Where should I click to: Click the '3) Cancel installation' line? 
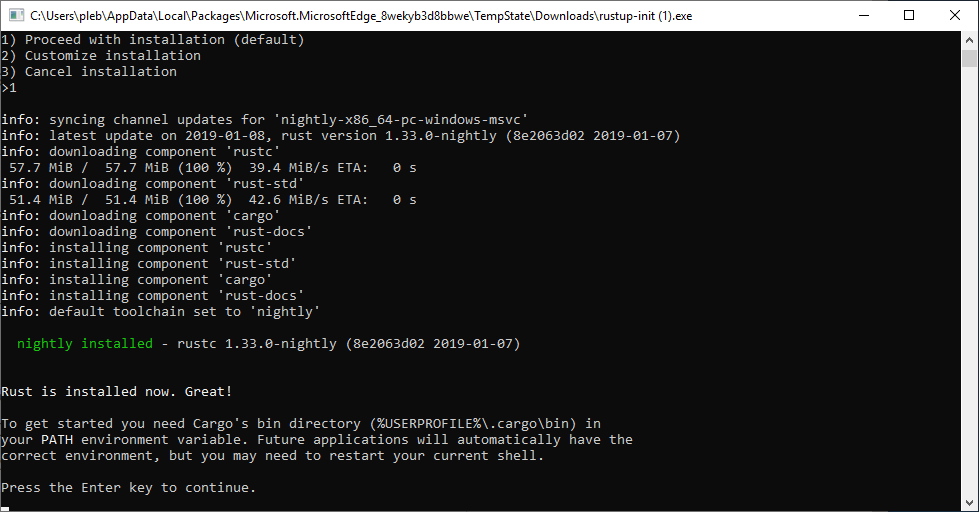pos(89,72)
